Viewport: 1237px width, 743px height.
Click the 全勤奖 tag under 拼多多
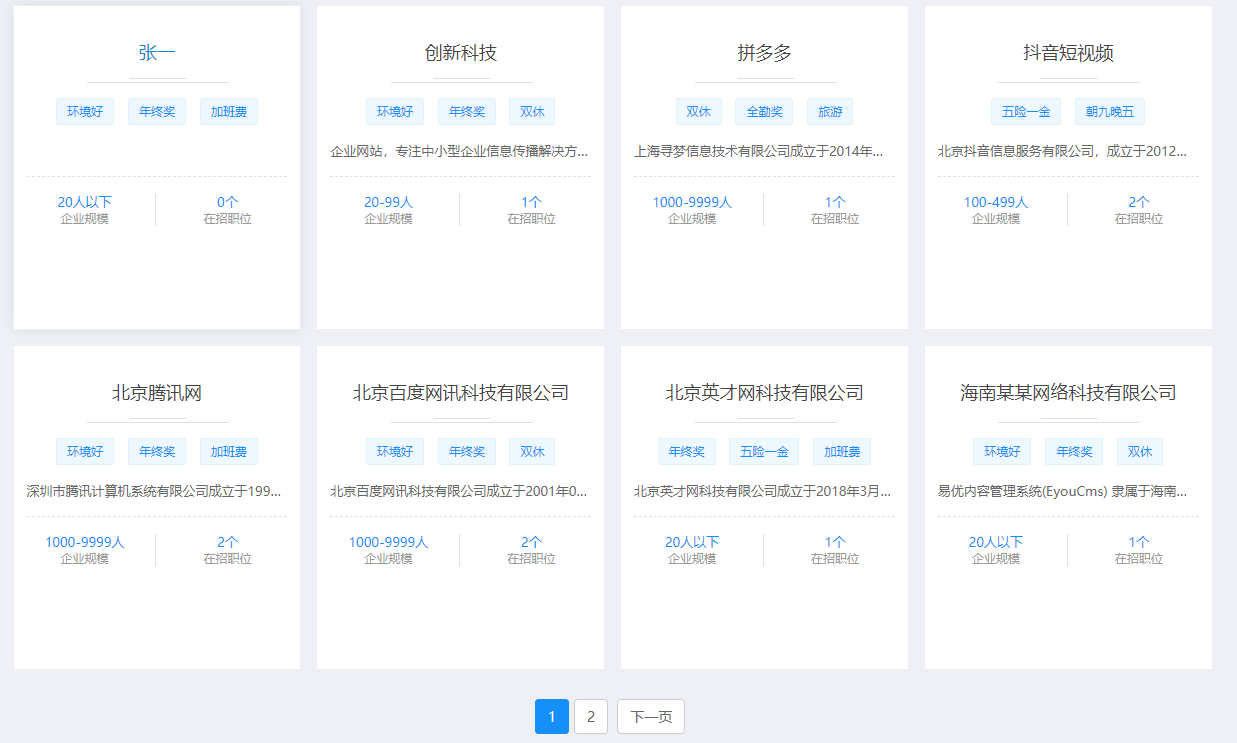pos(764,112)
